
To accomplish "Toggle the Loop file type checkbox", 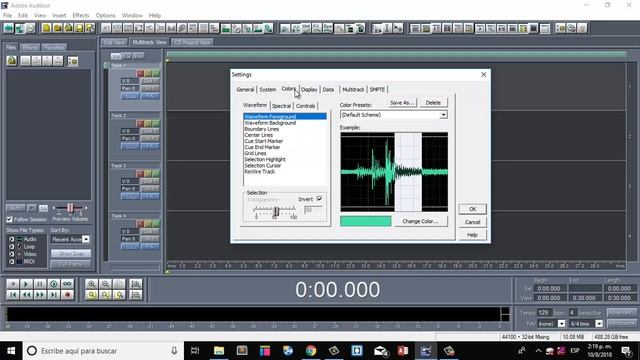I will 11,247.
